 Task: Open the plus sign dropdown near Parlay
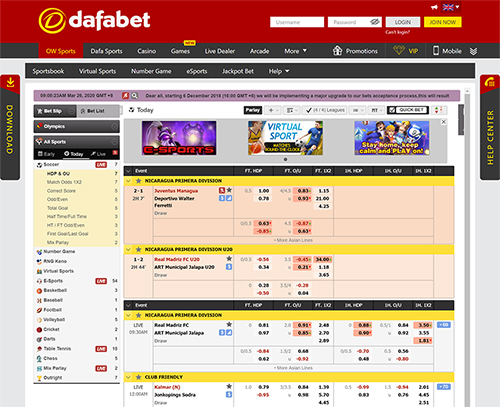point(273,110)
